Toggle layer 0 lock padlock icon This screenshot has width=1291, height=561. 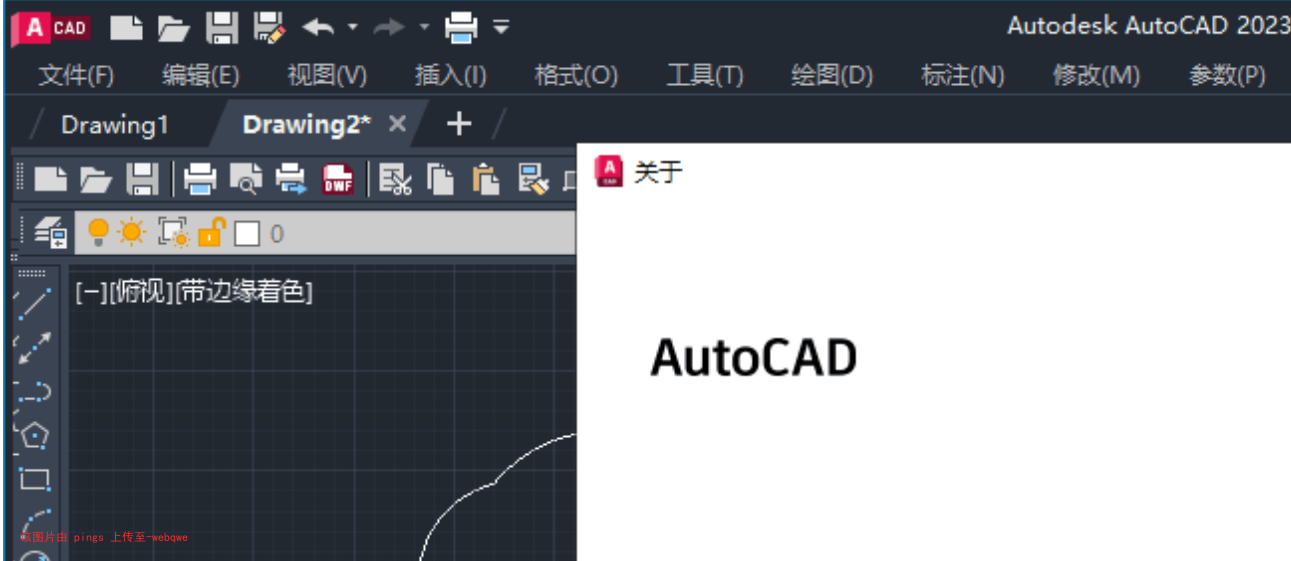click(211, 232)
